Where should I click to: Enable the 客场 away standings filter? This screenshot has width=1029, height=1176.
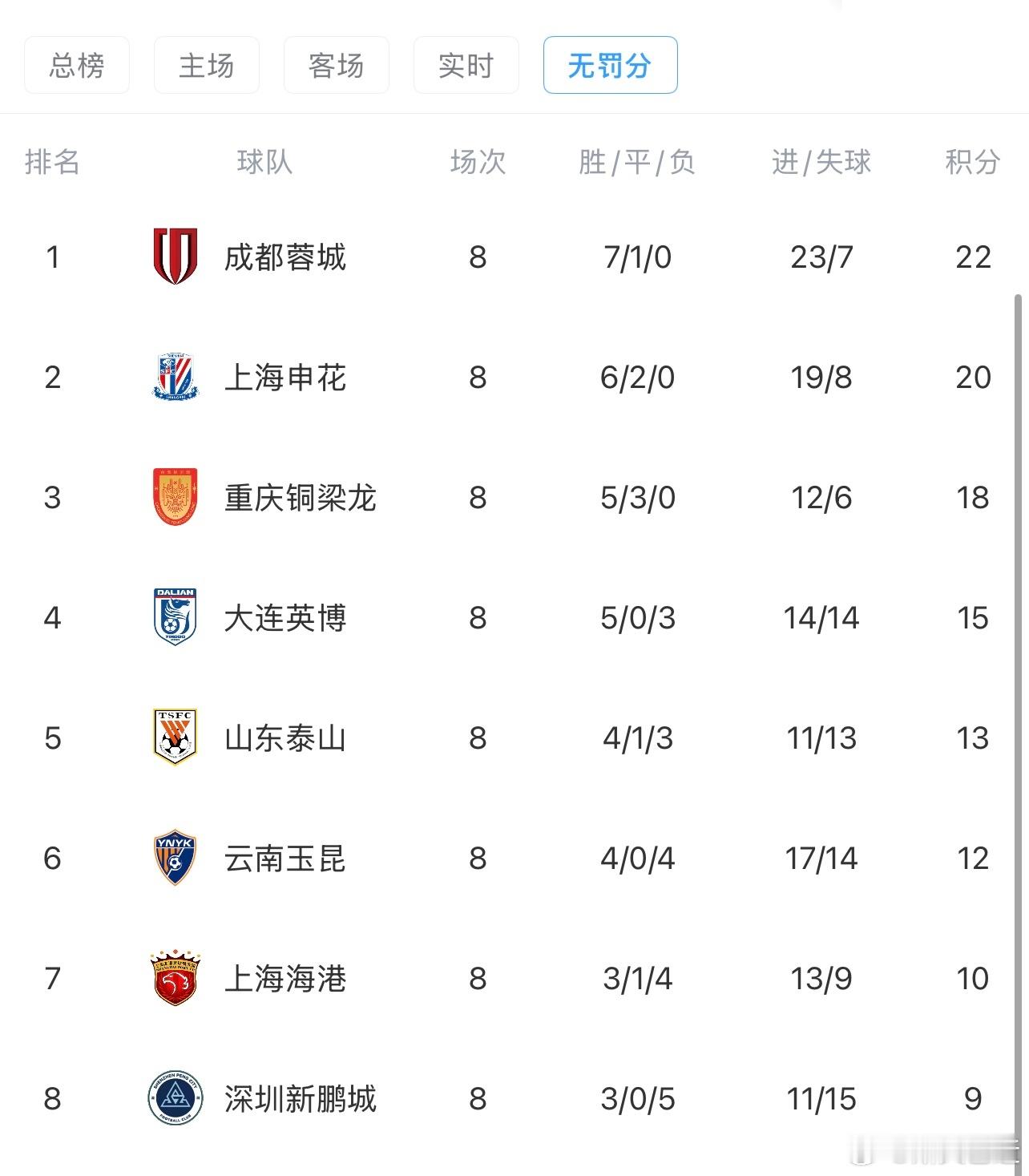pyautogui.click(x=336, y=67)
